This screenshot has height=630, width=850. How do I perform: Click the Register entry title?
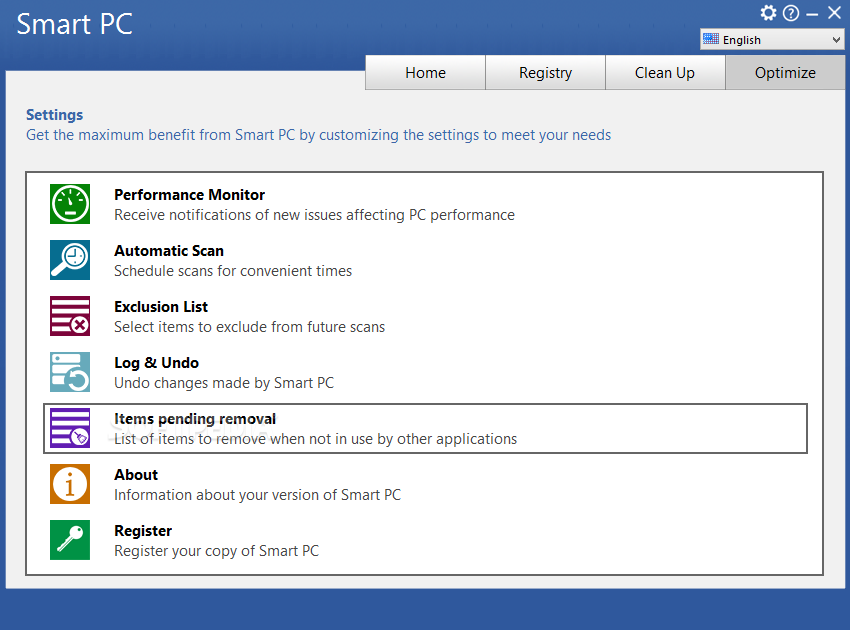tap(143, 531)
